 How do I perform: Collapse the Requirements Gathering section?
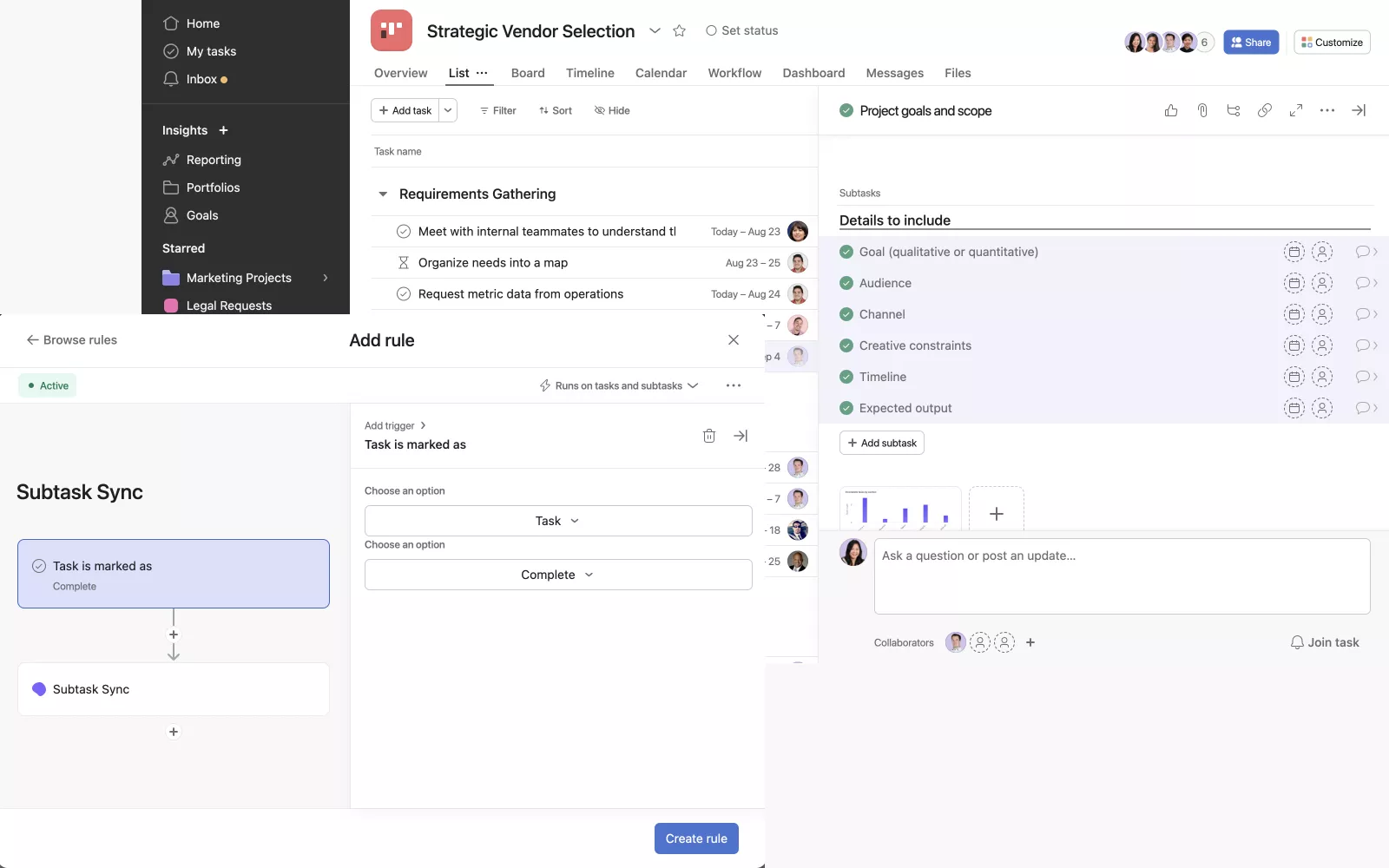(x=383, y=194)
